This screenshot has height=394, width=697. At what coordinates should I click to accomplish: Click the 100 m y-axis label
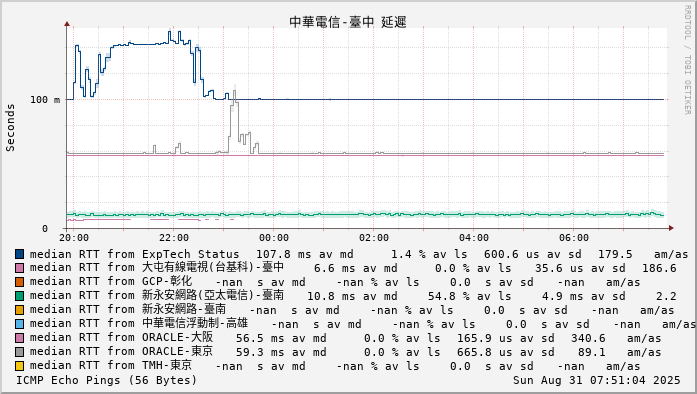[45, 100]
